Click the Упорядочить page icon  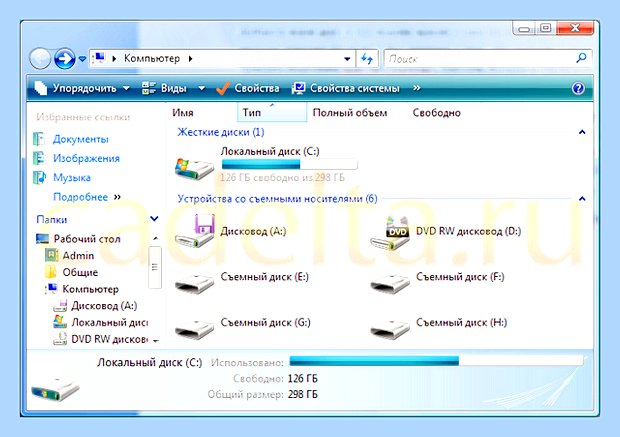click(41, 88)
